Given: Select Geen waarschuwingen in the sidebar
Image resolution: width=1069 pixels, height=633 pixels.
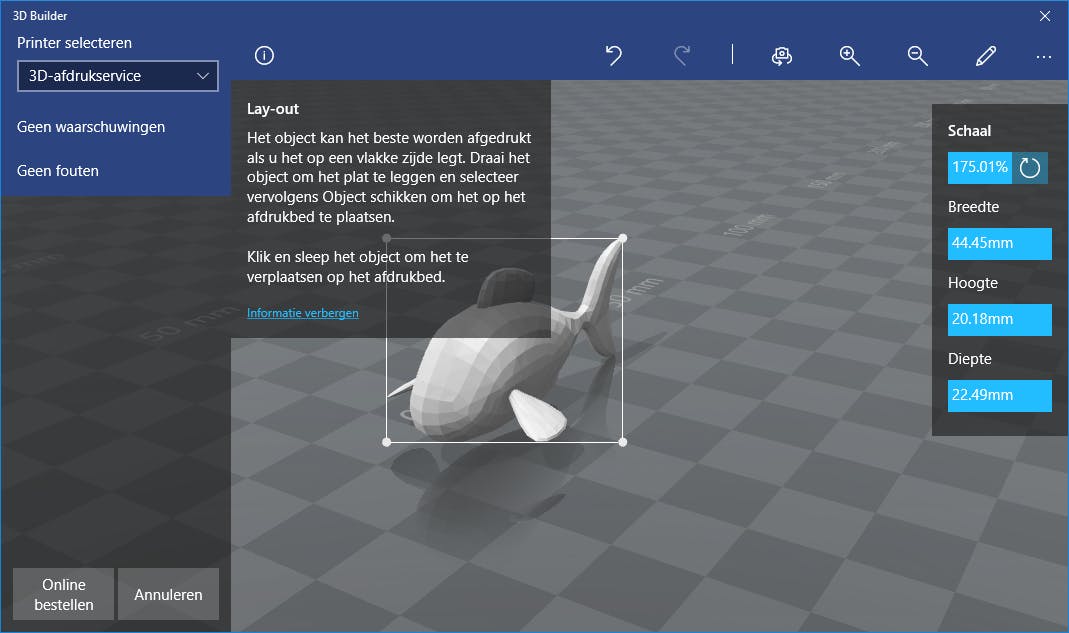Looking at the screenshot, I should click(x=90, y=126).
